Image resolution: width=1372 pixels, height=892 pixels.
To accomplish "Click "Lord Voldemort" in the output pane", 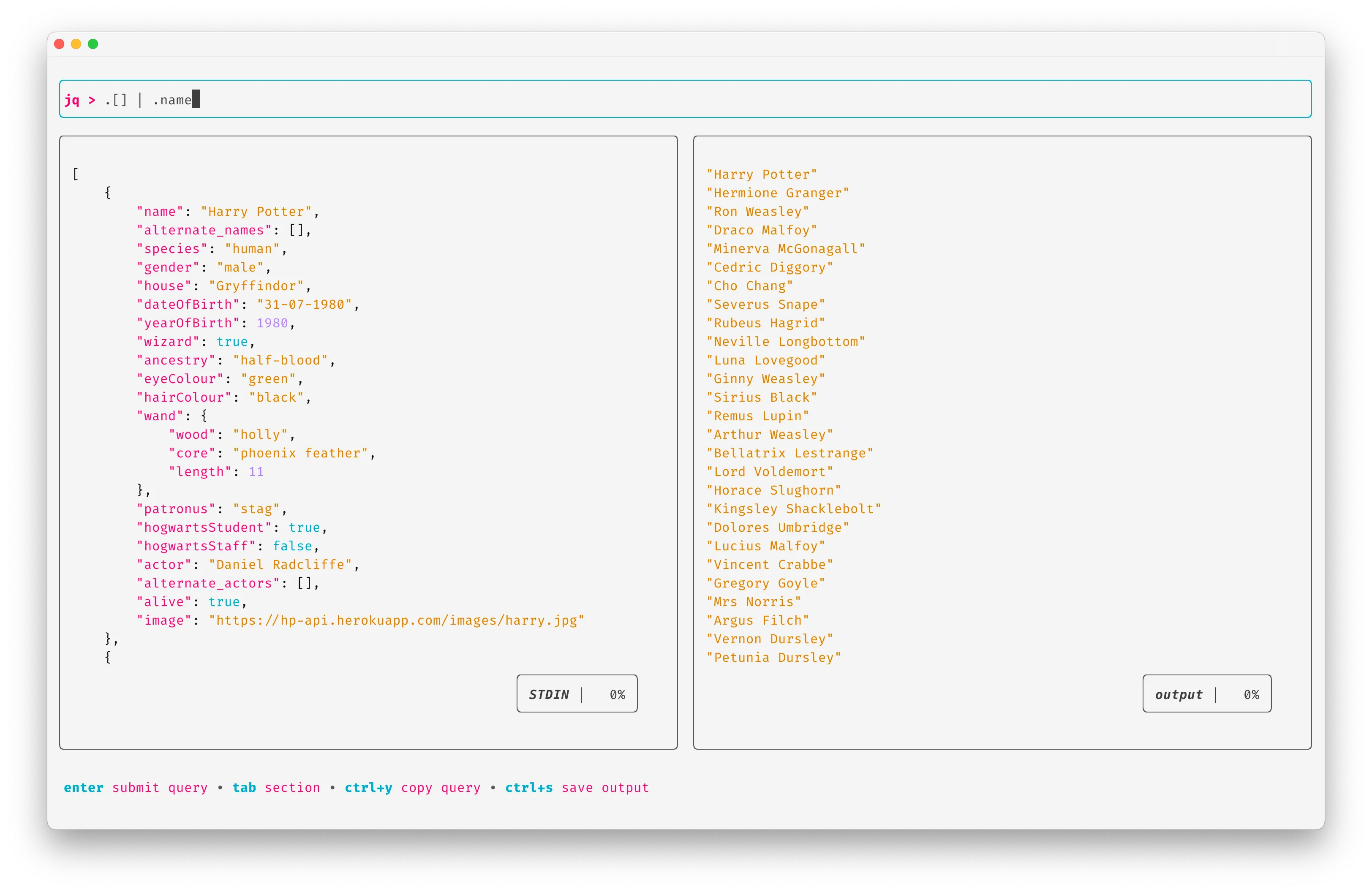I will [770, 472].
